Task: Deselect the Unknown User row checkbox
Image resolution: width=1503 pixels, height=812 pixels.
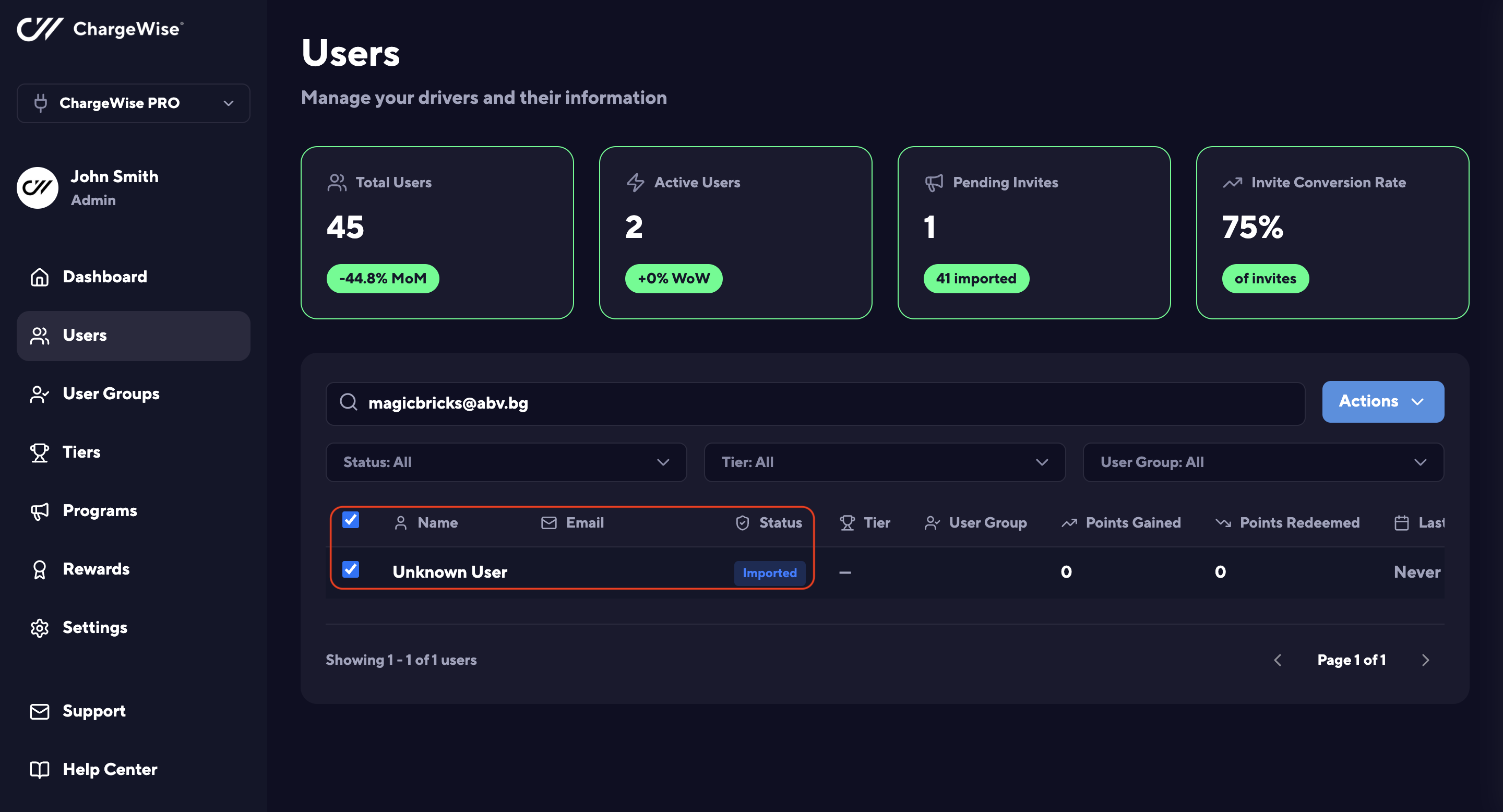Action: coord(351,569)
